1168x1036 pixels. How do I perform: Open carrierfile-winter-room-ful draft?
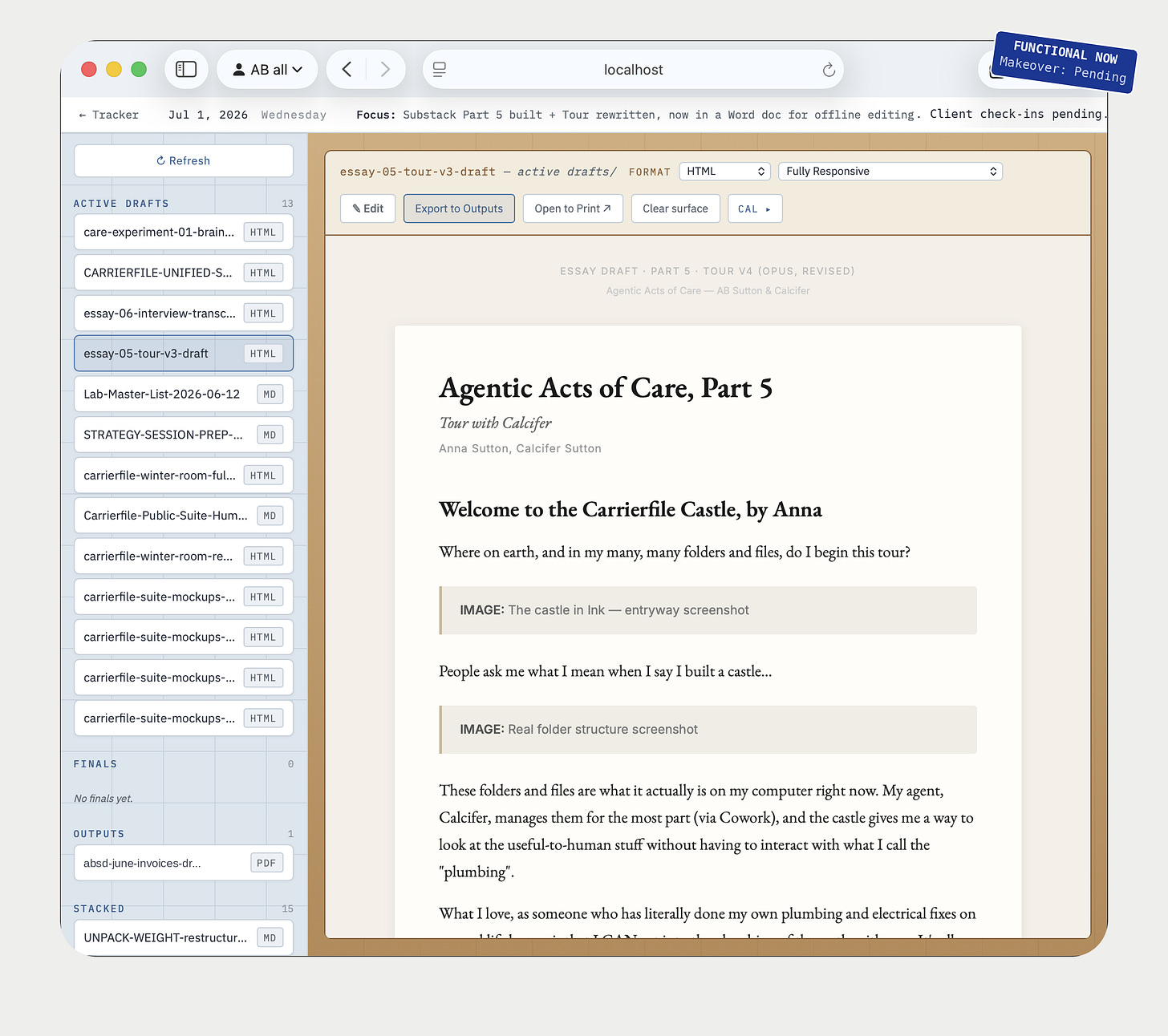click(x=184, y=476)
